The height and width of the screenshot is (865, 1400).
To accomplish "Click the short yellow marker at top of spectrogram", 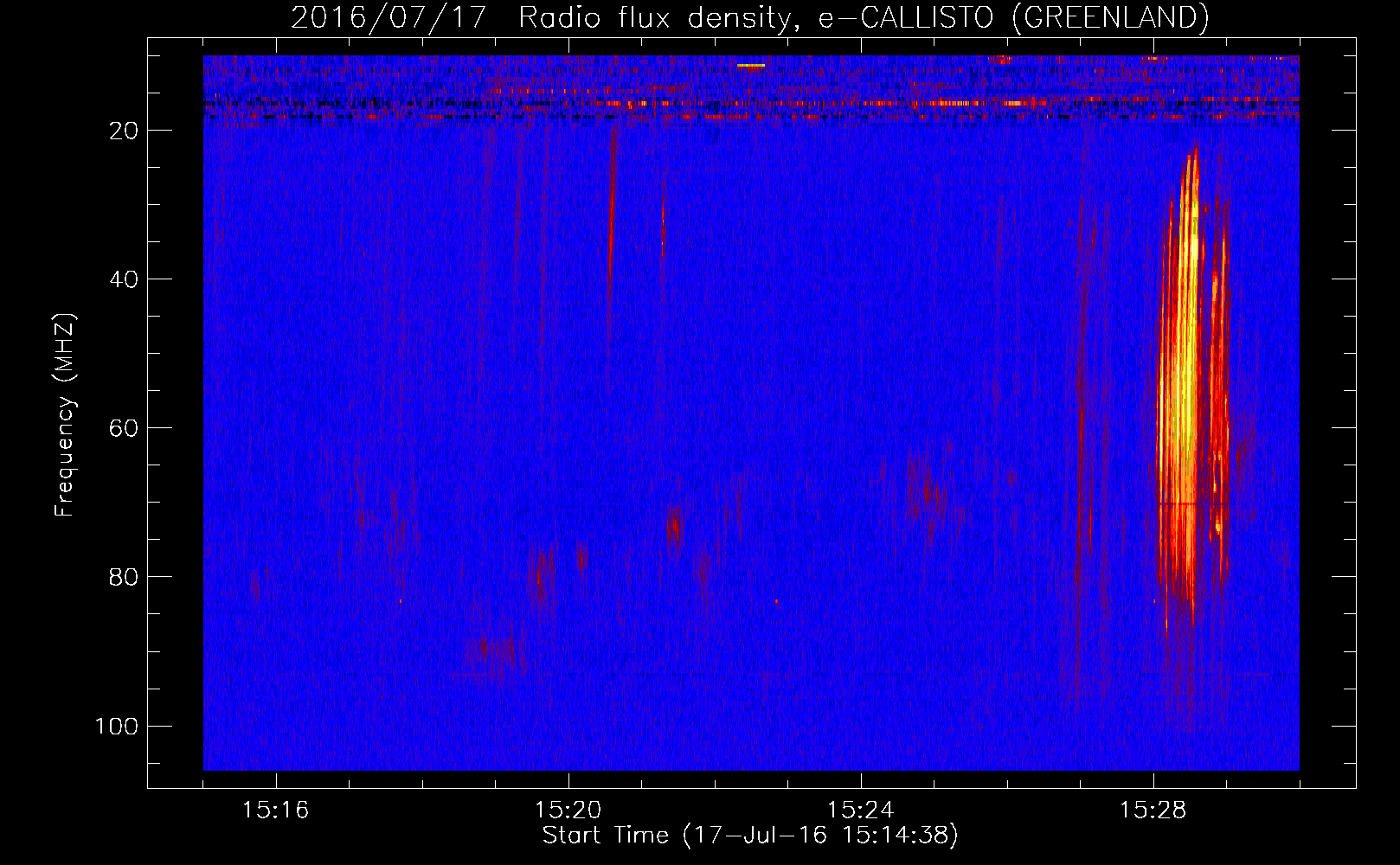I will 751,65.
